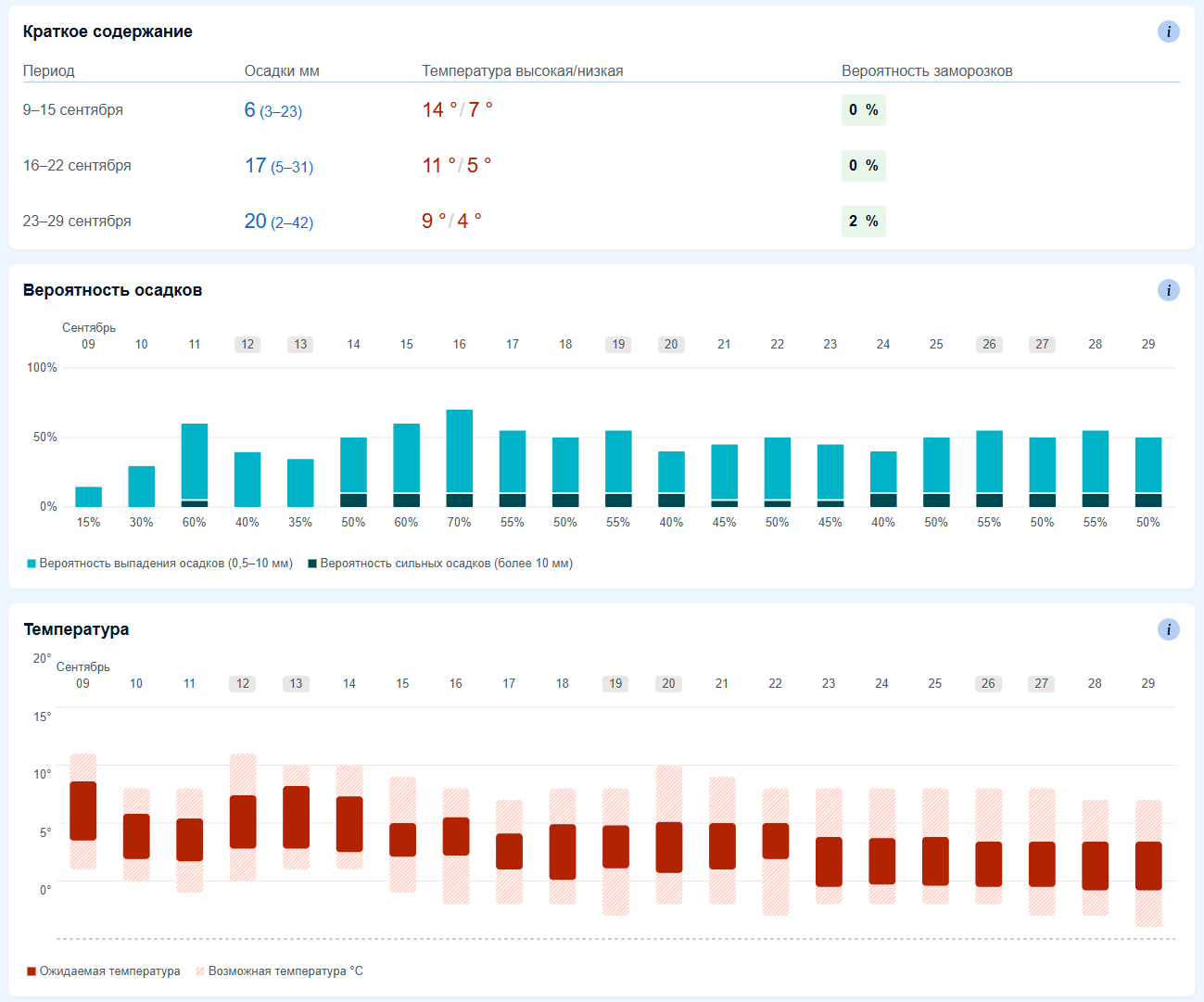Click the 2 % frost probability badge
This screenshot has width=1204, height=1002.
point(864,222)
